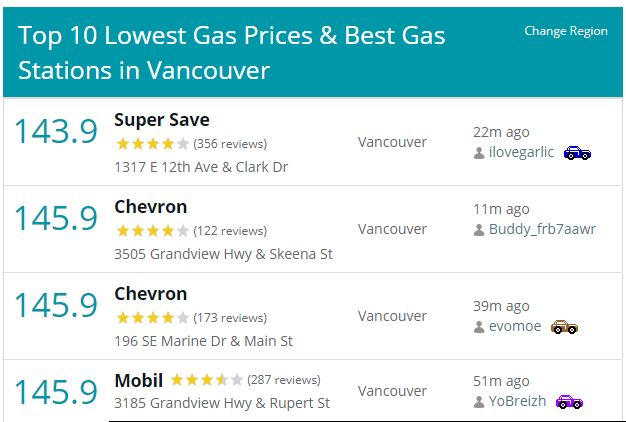Click the user icon next to ilovegarlic
Viewport: 626px width, 422px height.
(479, 153)
